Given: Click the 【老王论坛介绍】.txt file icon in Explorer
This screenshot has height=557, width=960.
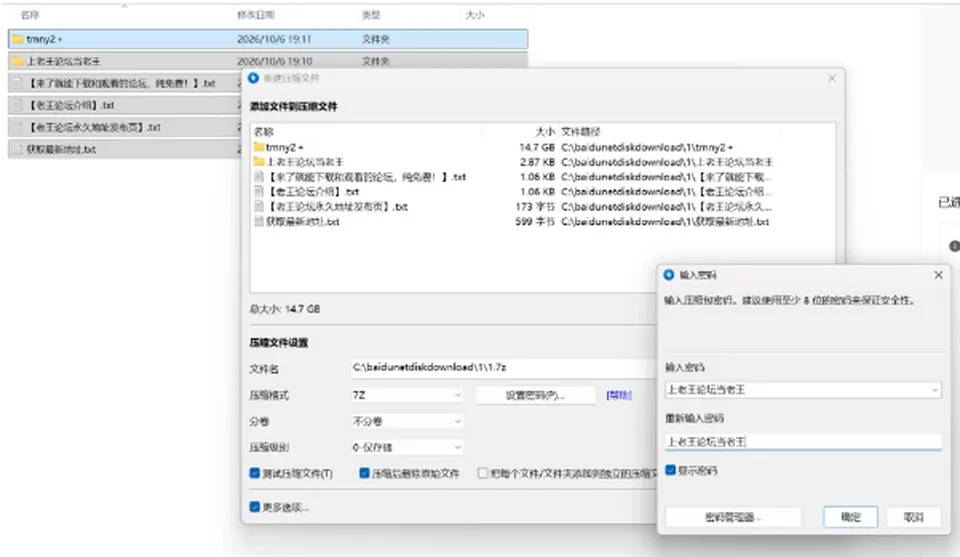Looking at the screenshot, I should click(17, 105).
